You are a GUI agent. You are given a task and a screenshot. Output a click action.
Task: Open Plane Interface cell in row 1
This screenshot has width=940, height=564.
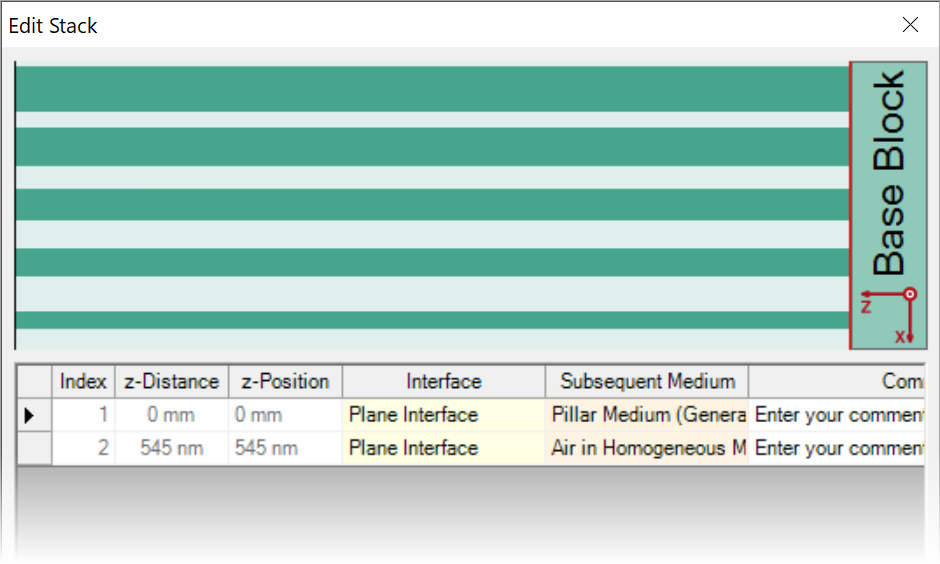point(444,415)
